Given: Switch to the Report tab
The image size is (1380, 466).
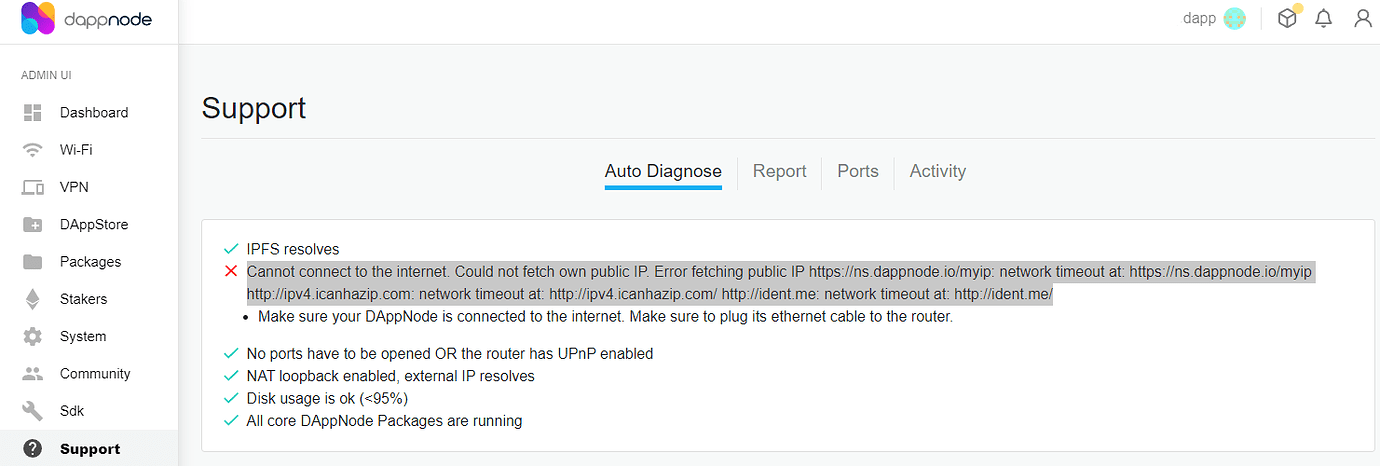Looking at the screenshot, I should (779, 171).
